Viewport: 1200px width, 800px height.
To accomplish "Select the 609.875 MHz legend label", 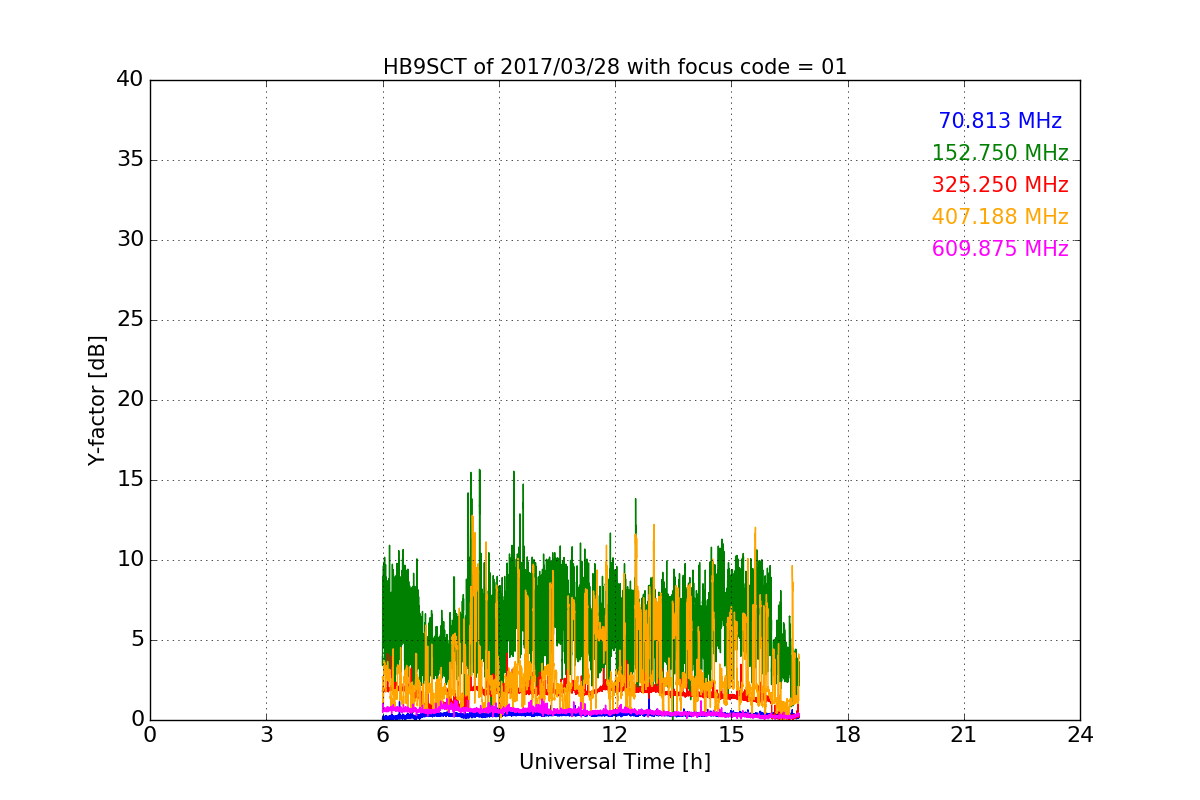I will click(x=1000, y=249).
